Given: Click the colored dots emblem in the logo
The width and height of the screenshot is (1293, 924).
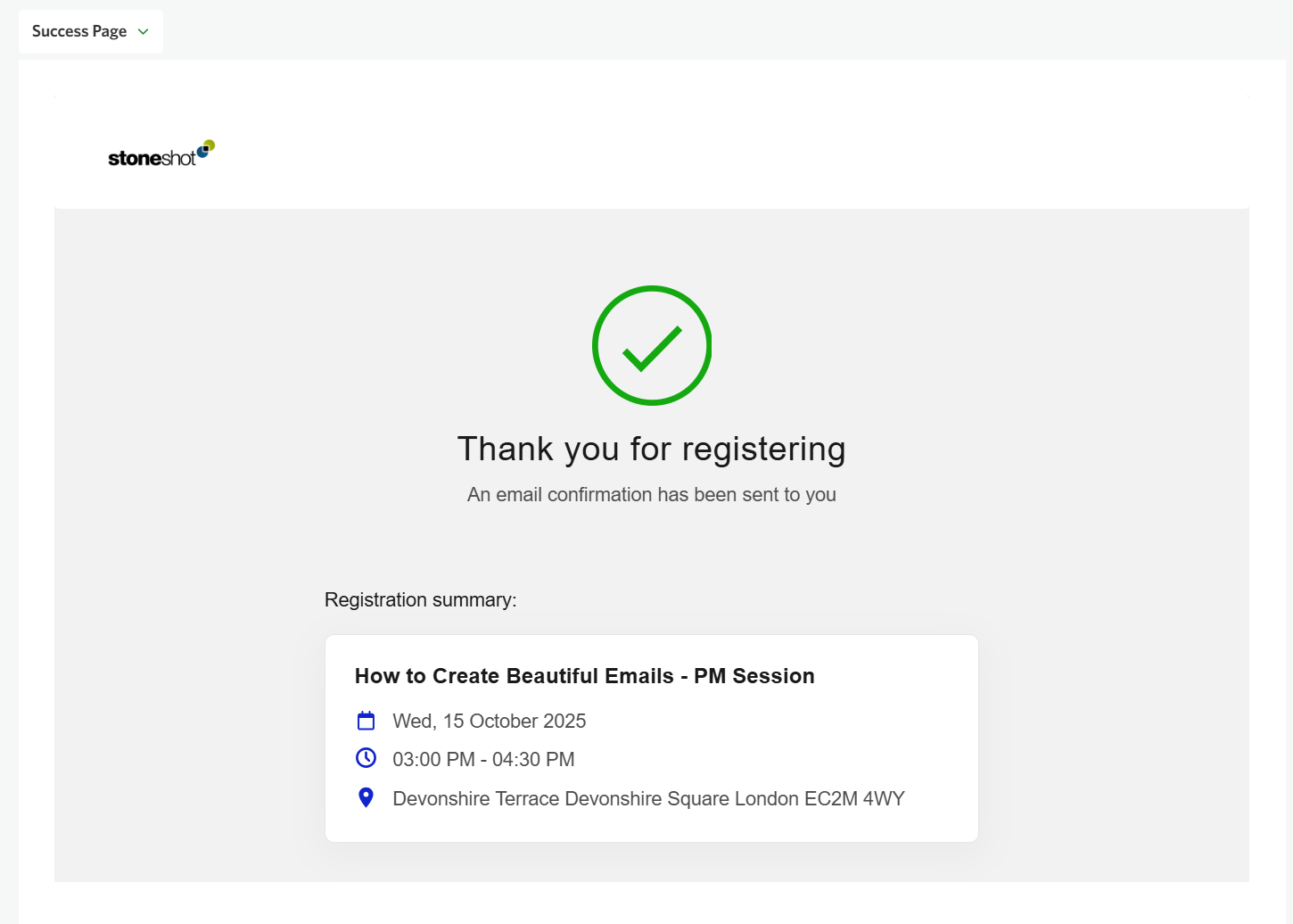Looking at the screenshot, I should pos(206,148).
